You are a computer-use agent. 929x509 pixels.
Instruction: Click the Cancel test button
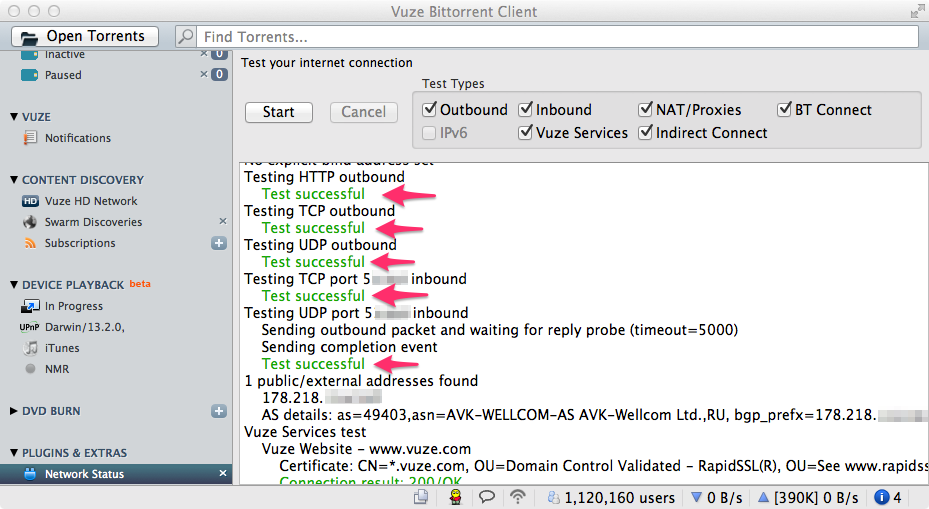click(363, 112)
